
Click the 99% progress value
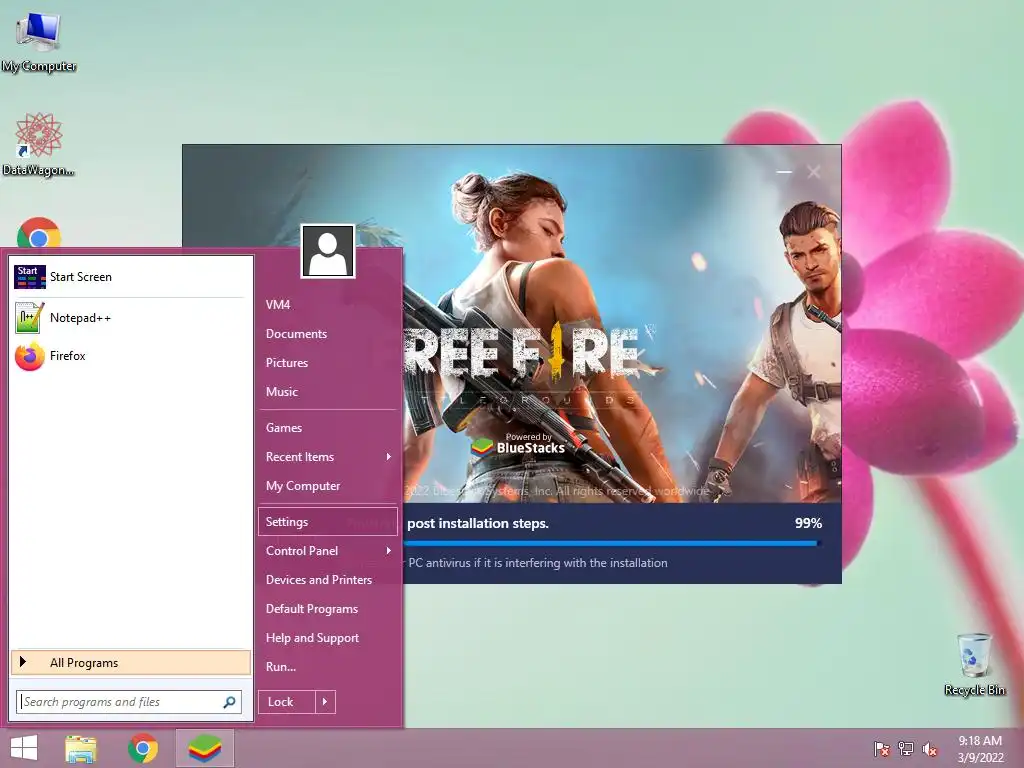(x=808, y=523)
